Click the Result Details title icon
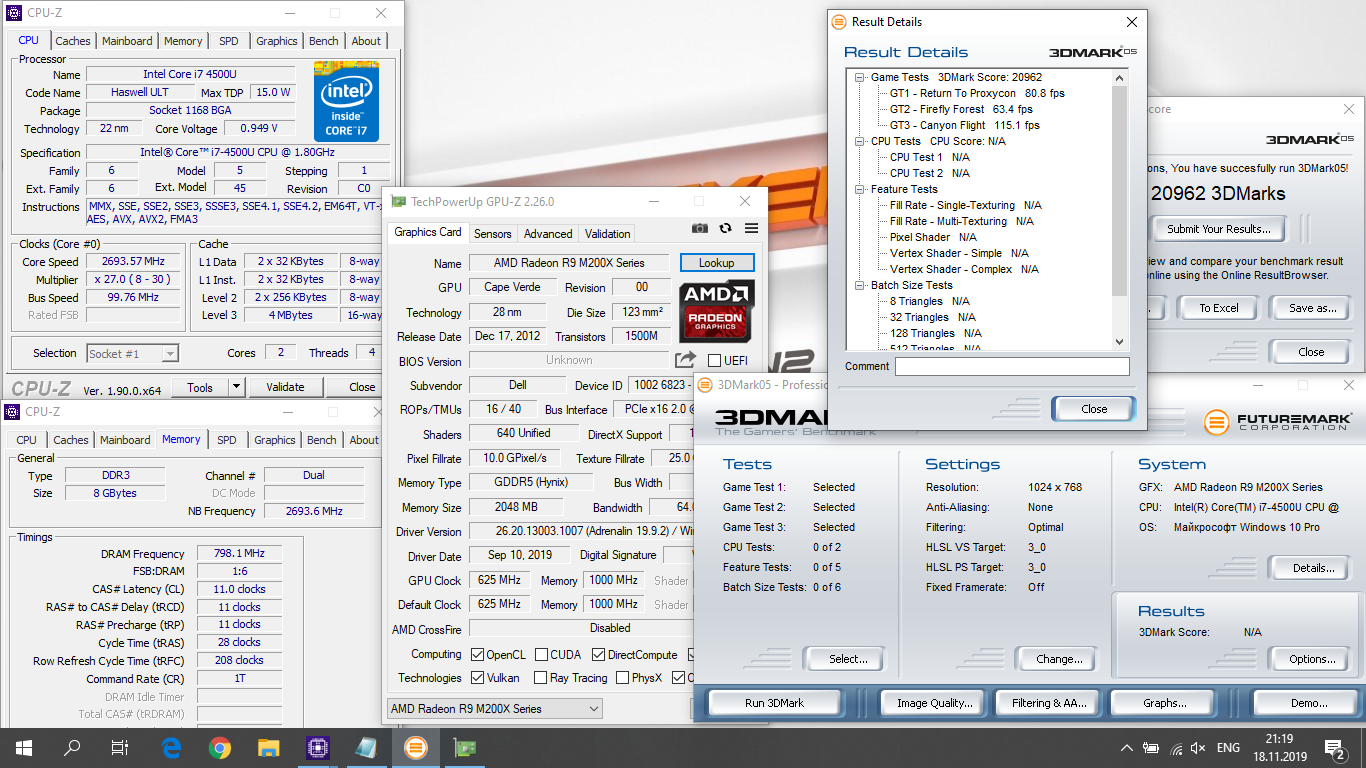The image size is (1366, 768). point(839,21)
